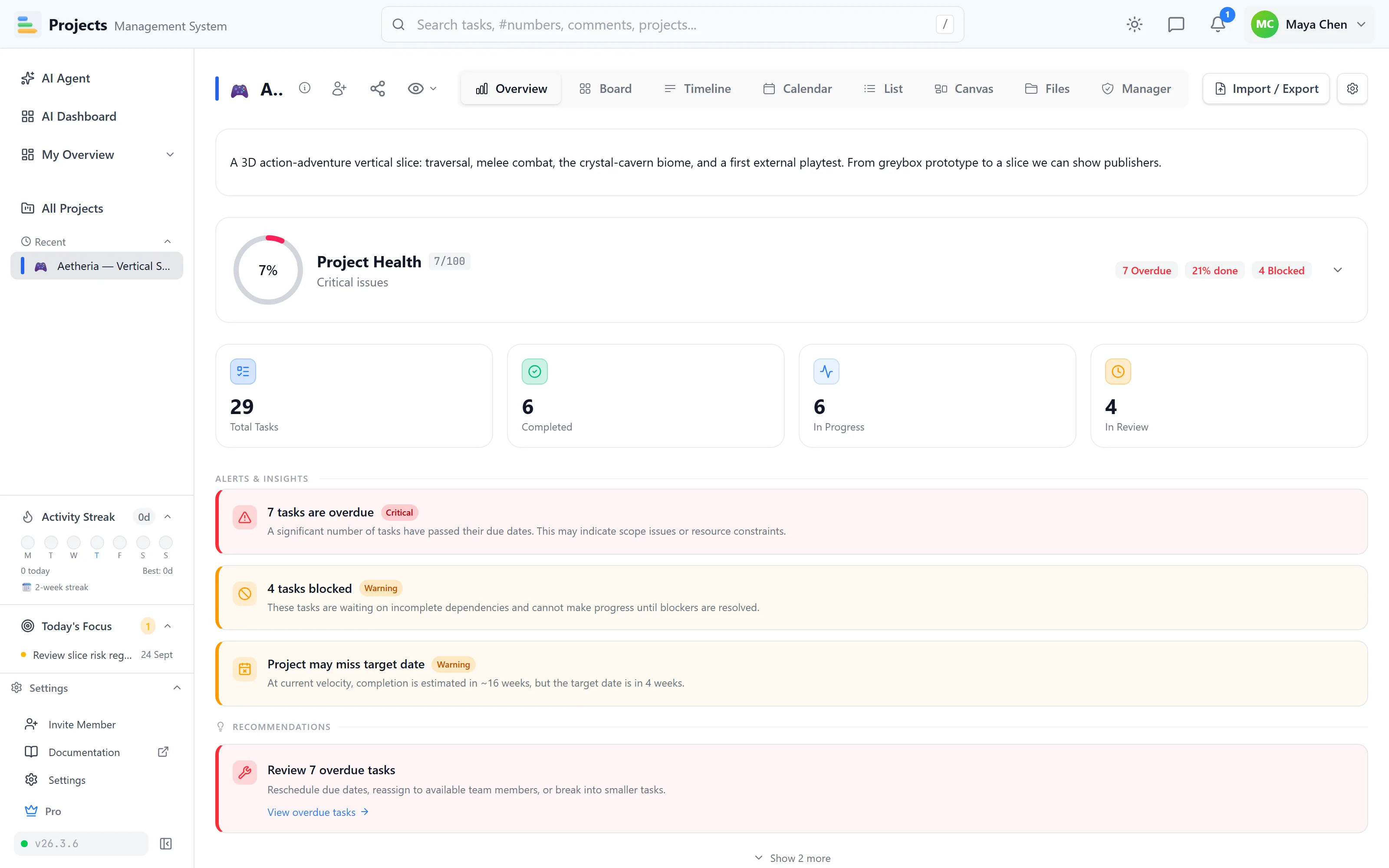This screenshot has height=868, width=1389.
Task: Collapse the Today's Focus section
Action: click(x=168, y=626)
